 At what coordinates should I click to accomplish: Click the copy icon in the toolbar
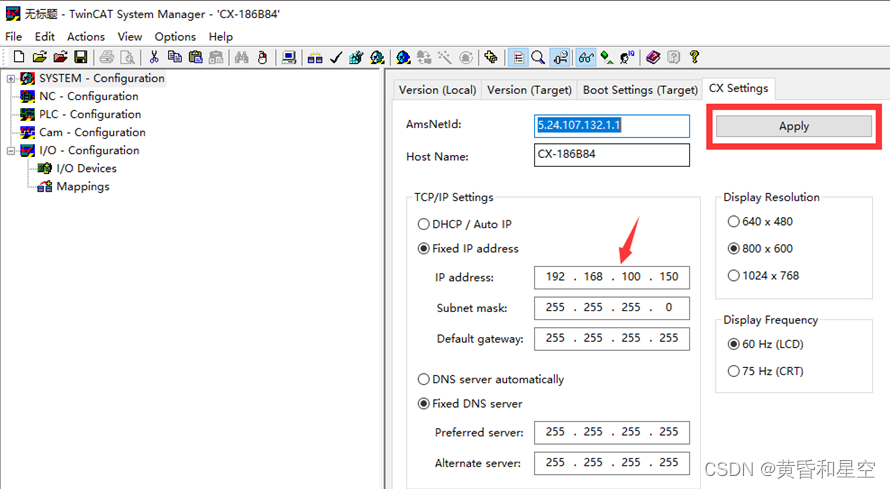click(175, 57)
